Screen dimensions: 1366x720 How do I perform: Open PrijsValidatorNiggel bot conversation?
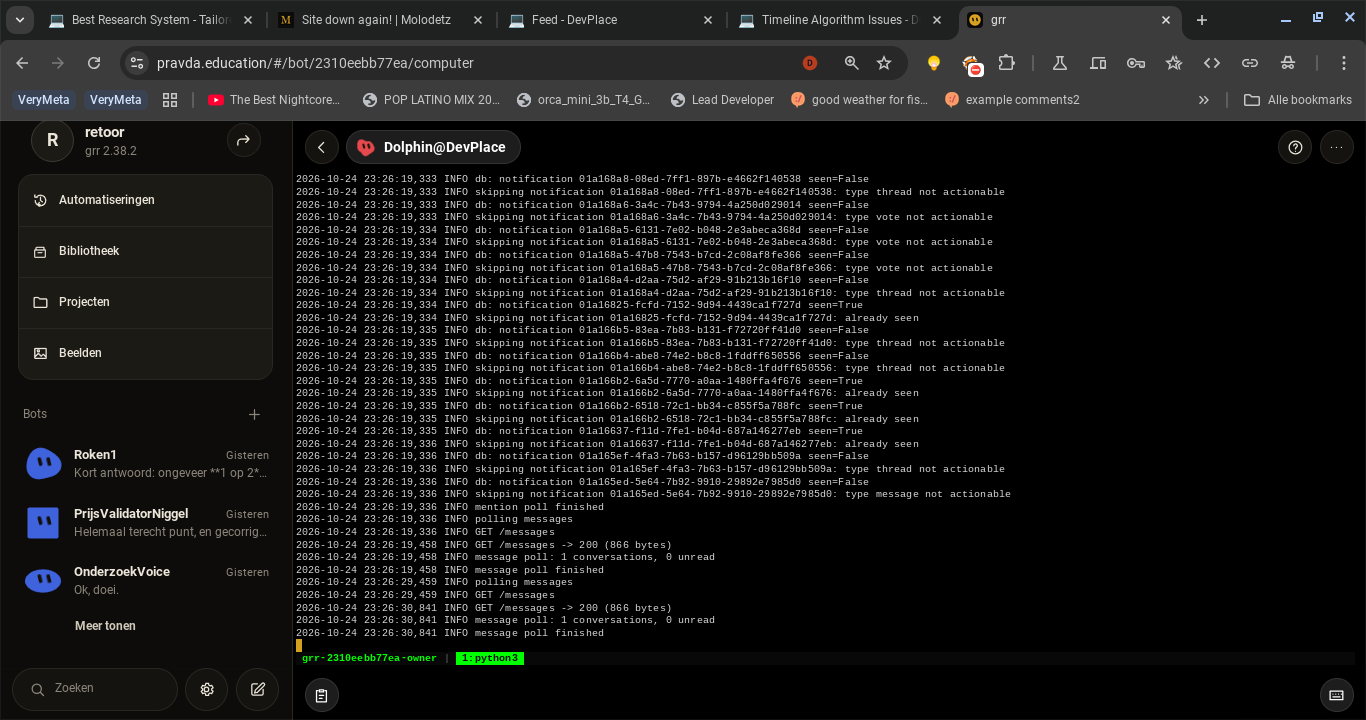(146, 522)
